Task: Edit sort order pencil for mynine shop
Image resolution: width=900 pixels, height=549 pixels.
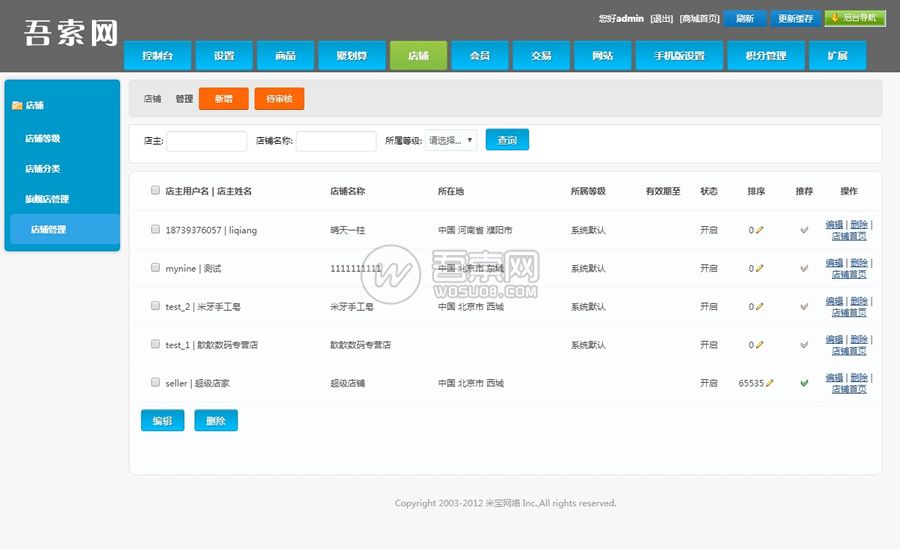Action: pos(760,268)
